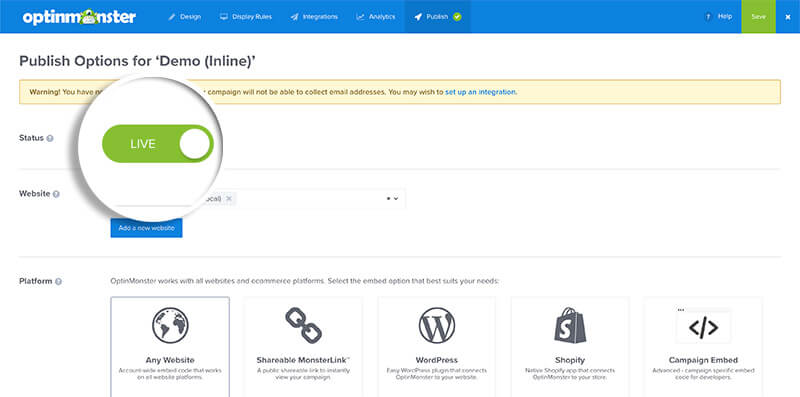Click the green checkmark on Publish

click(x=457, y=17)
